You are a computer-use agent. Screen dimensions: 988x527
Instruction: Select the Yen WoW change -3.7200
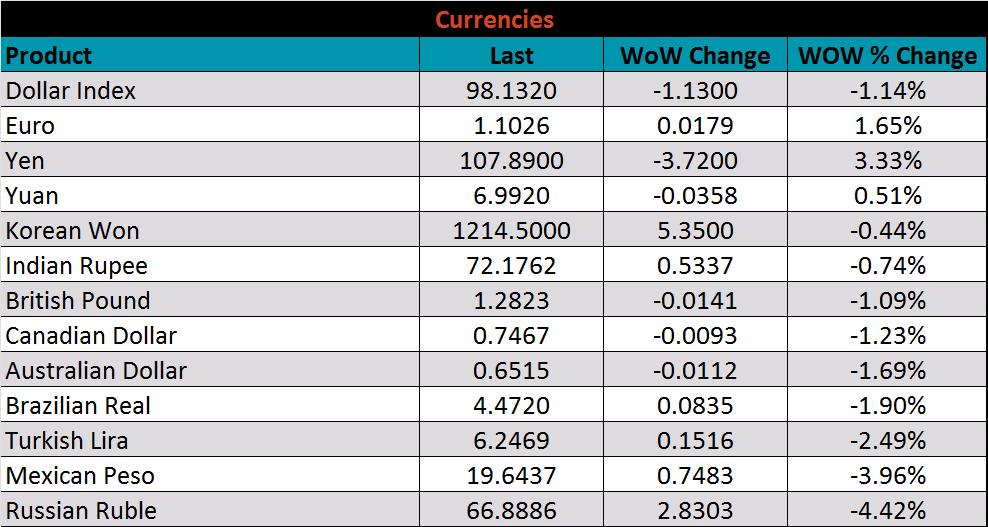[x=695, y=161]
